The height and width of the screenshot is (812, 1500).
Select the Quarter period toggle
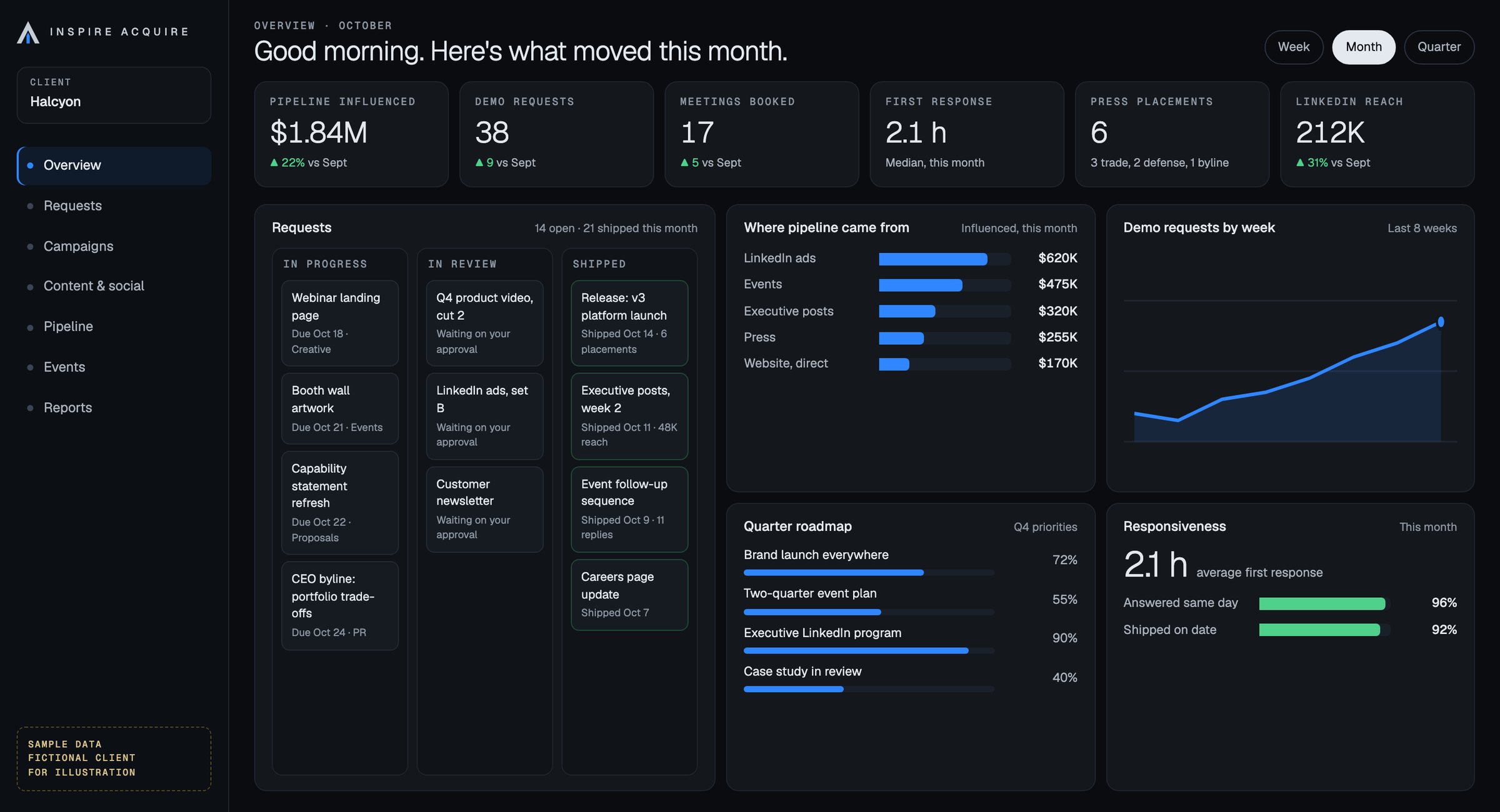point(1439,47)
